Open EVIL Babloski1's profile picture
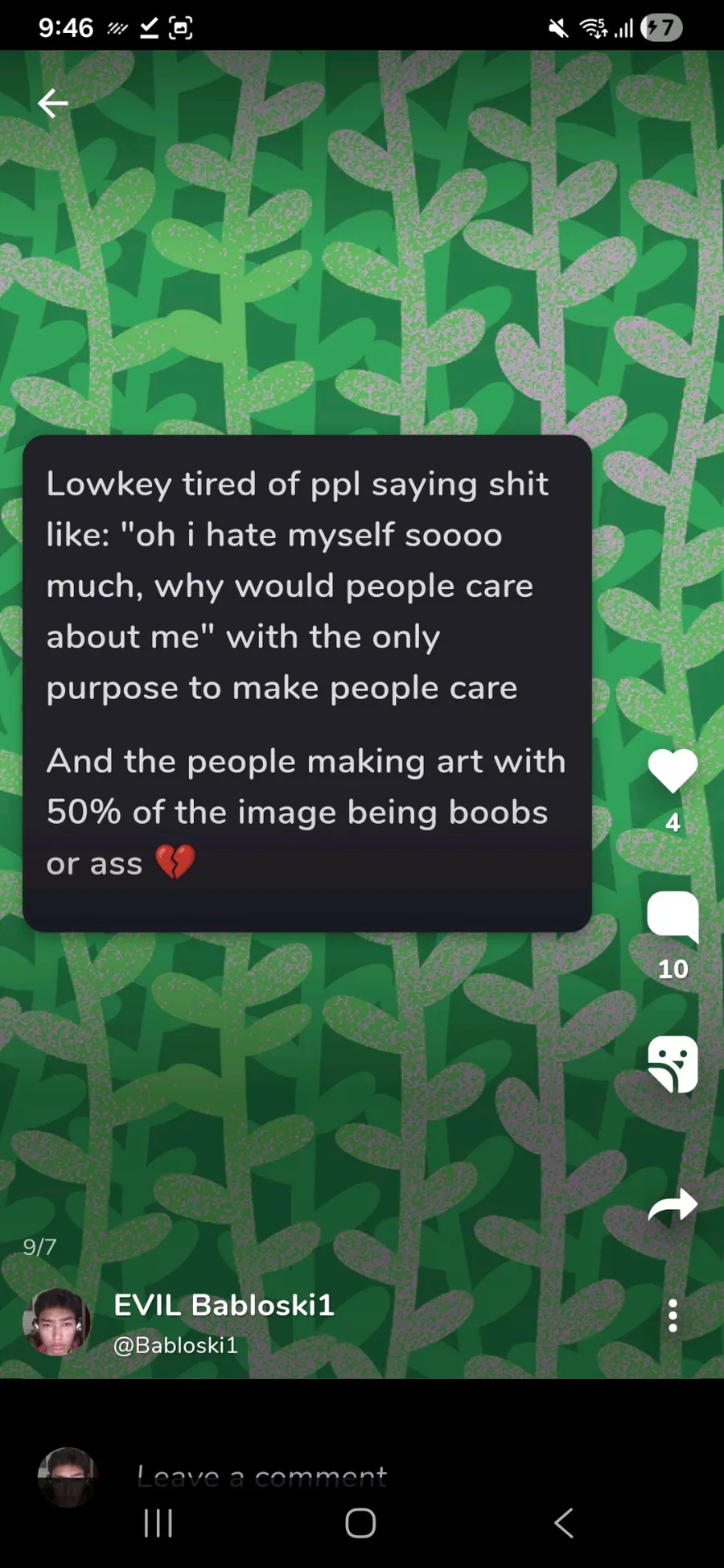Screen dimensions: 724x1568 coord(56,1322)
